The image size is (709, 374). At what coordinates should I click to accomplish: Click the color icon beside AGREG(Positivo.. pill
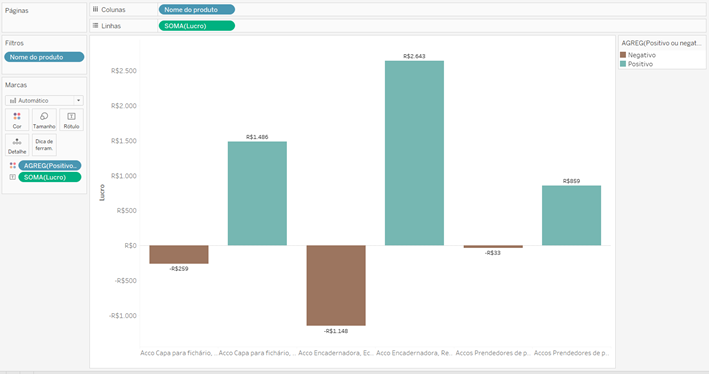point(13,166)
